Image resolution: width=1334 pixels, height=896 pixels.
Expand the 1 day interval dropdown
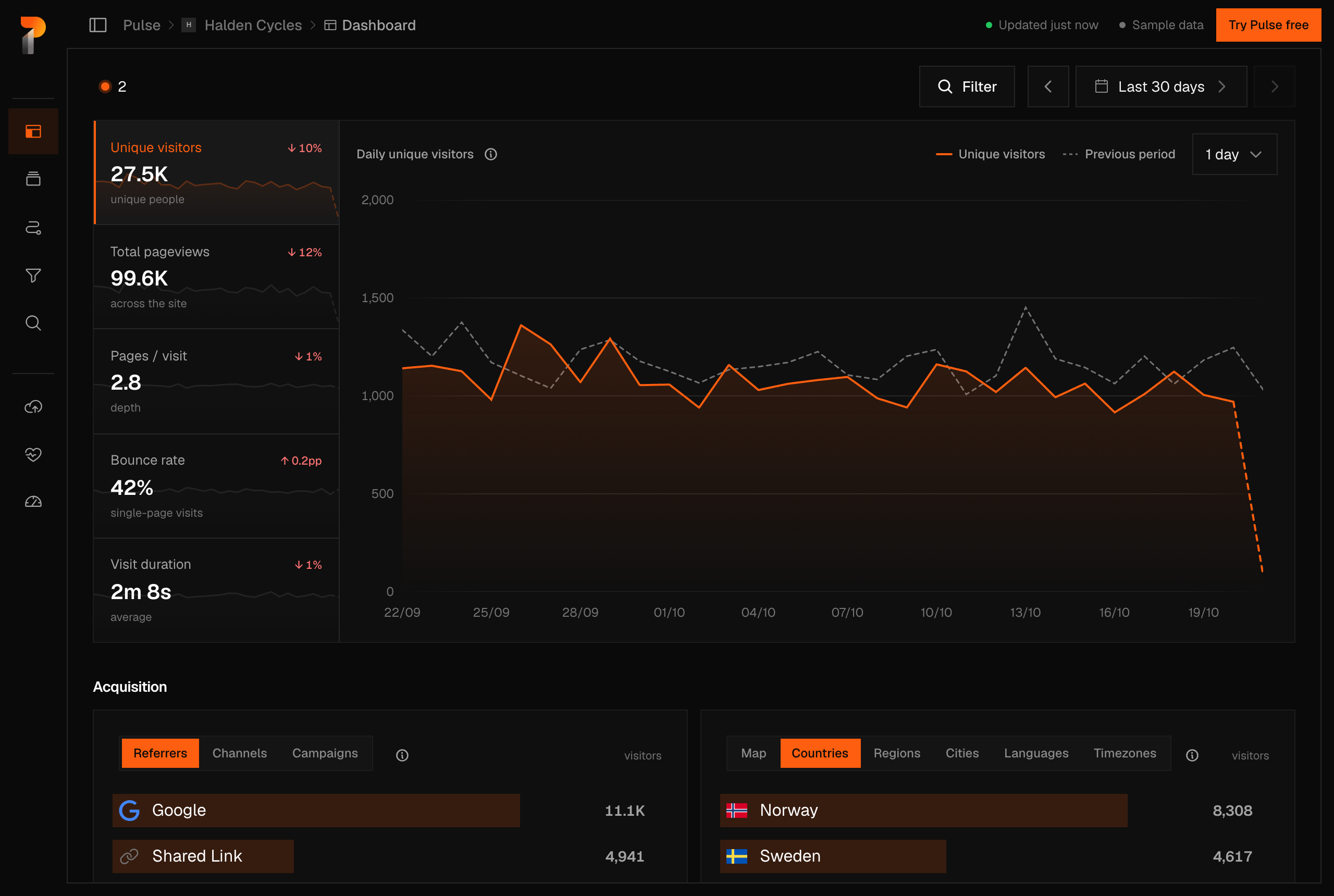click(x=1234, y=154)
